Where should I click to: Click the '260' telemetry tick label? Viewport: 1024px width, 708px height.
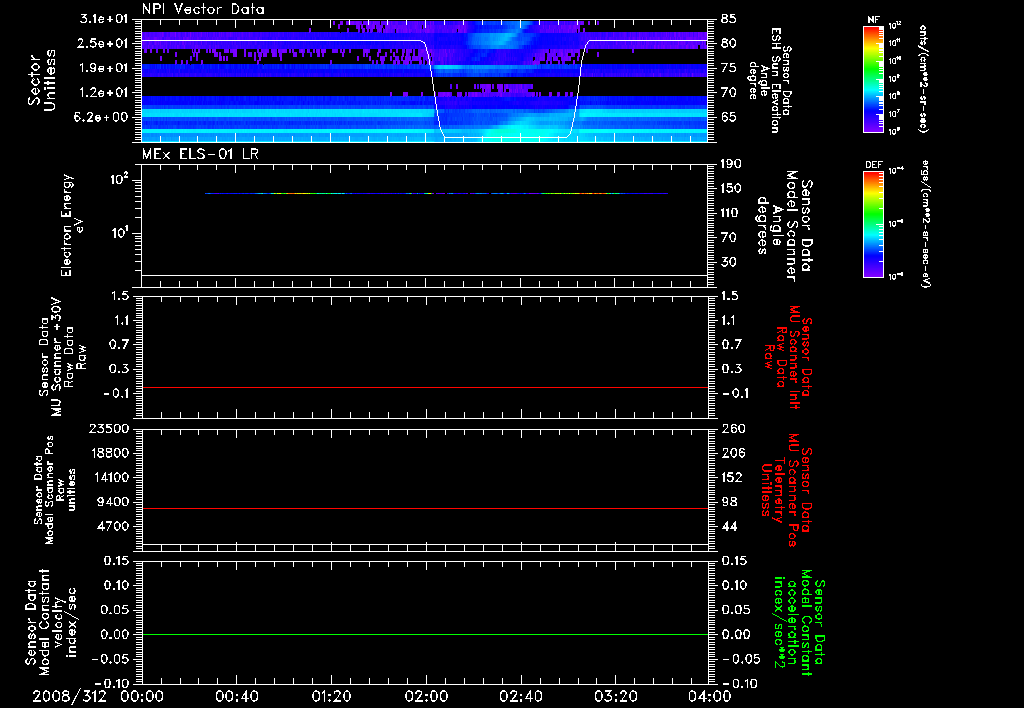point(733,428)
